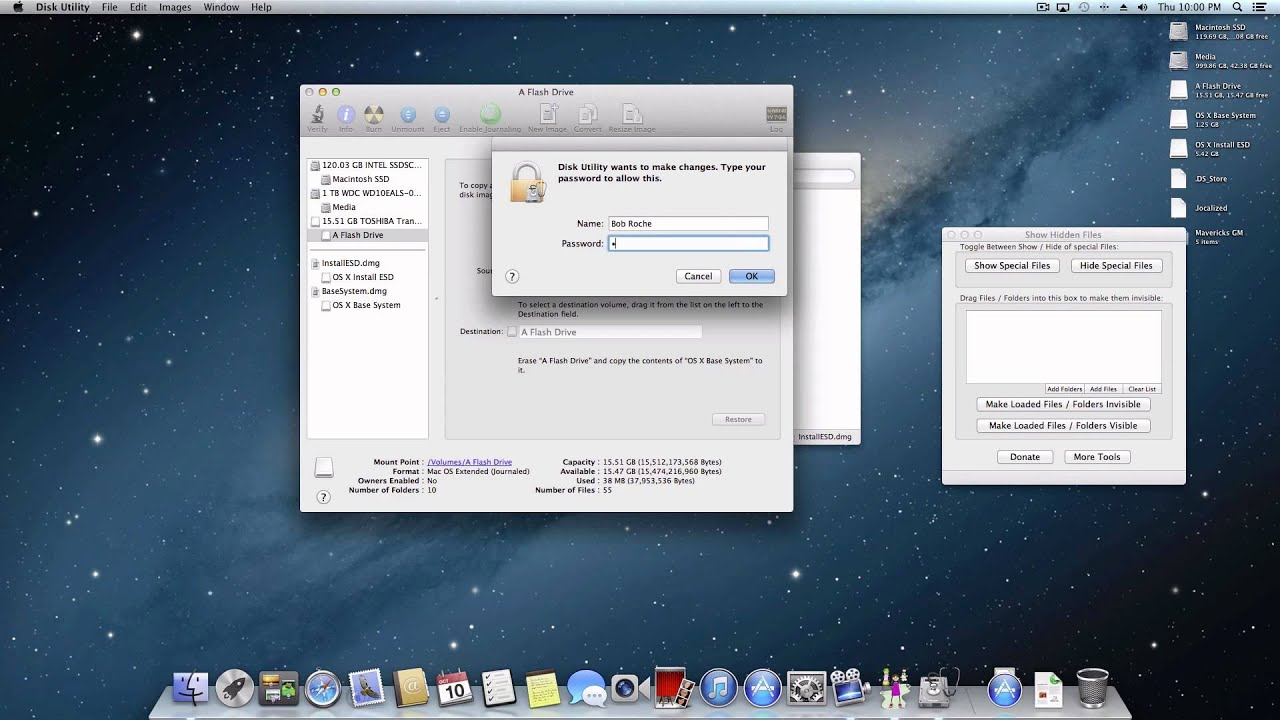Open Spotlight search in the menu bar

tap(1237, 7)
